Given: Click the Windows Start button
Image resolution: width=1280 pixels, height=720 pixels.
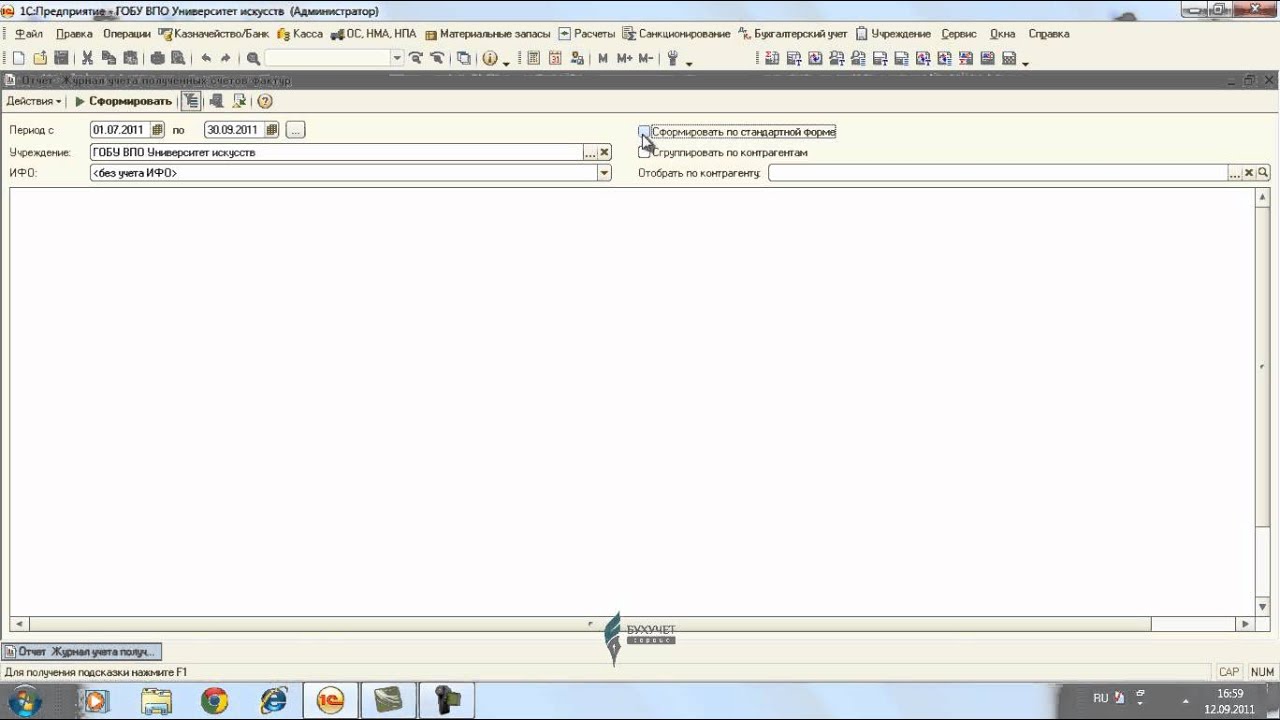Looking at the screenshot, I should pos(24,700).
